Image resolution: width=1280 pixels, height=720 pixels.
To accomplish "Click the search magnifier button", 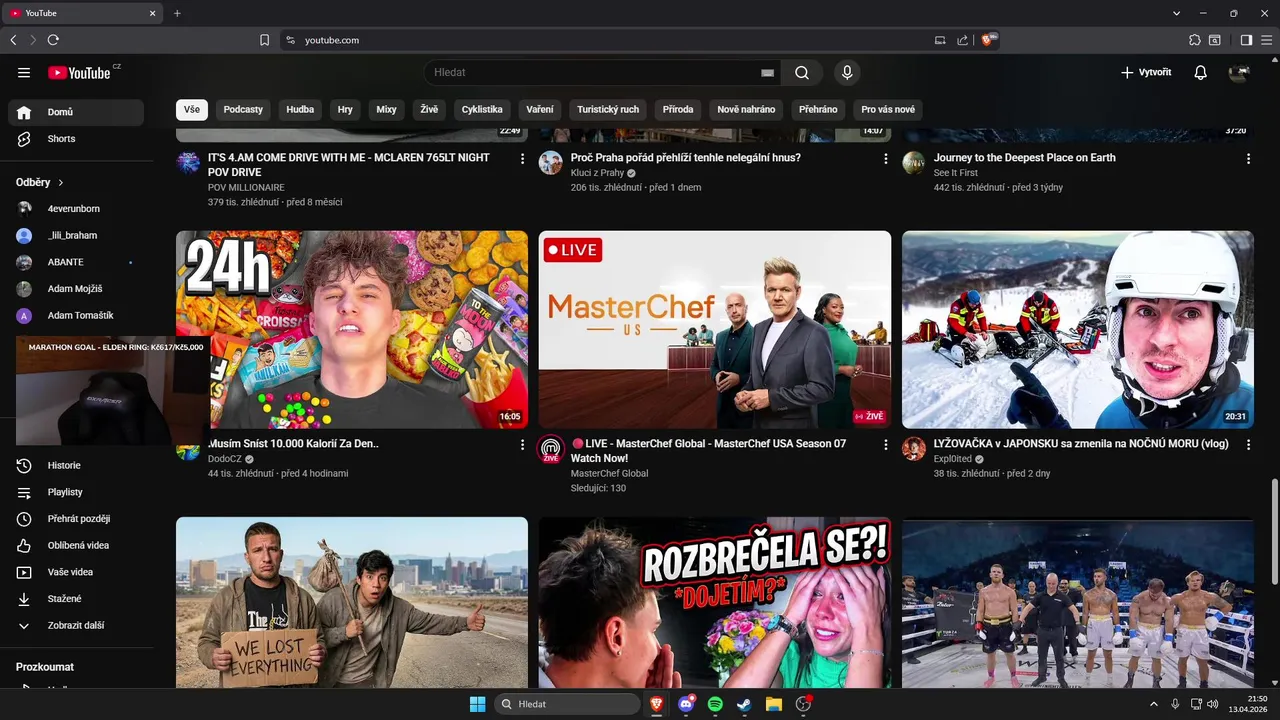I will 802,73.
